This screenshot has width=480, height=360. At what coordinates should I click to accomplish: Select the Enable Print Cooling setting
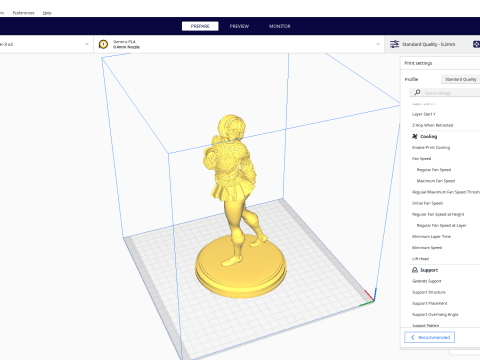[431, 147]
